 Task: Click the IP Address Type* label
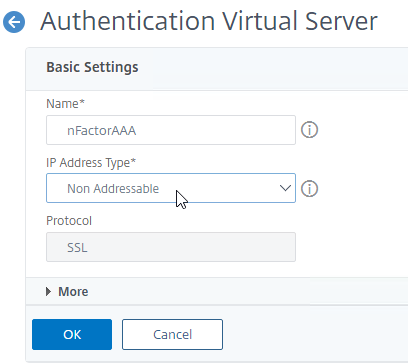click(91, 163)
